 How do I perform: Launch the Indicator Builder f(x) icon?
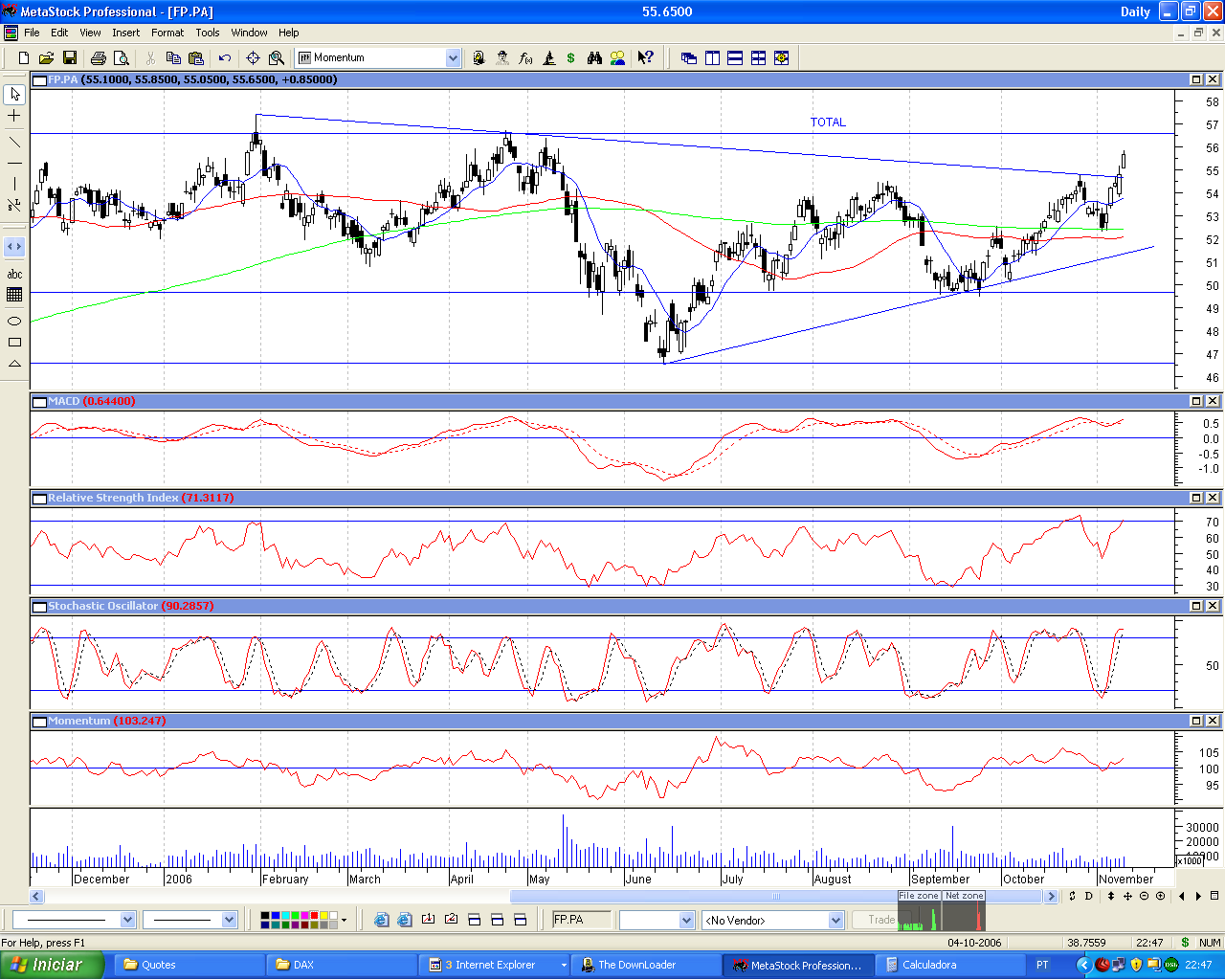[x=525, y=57]
